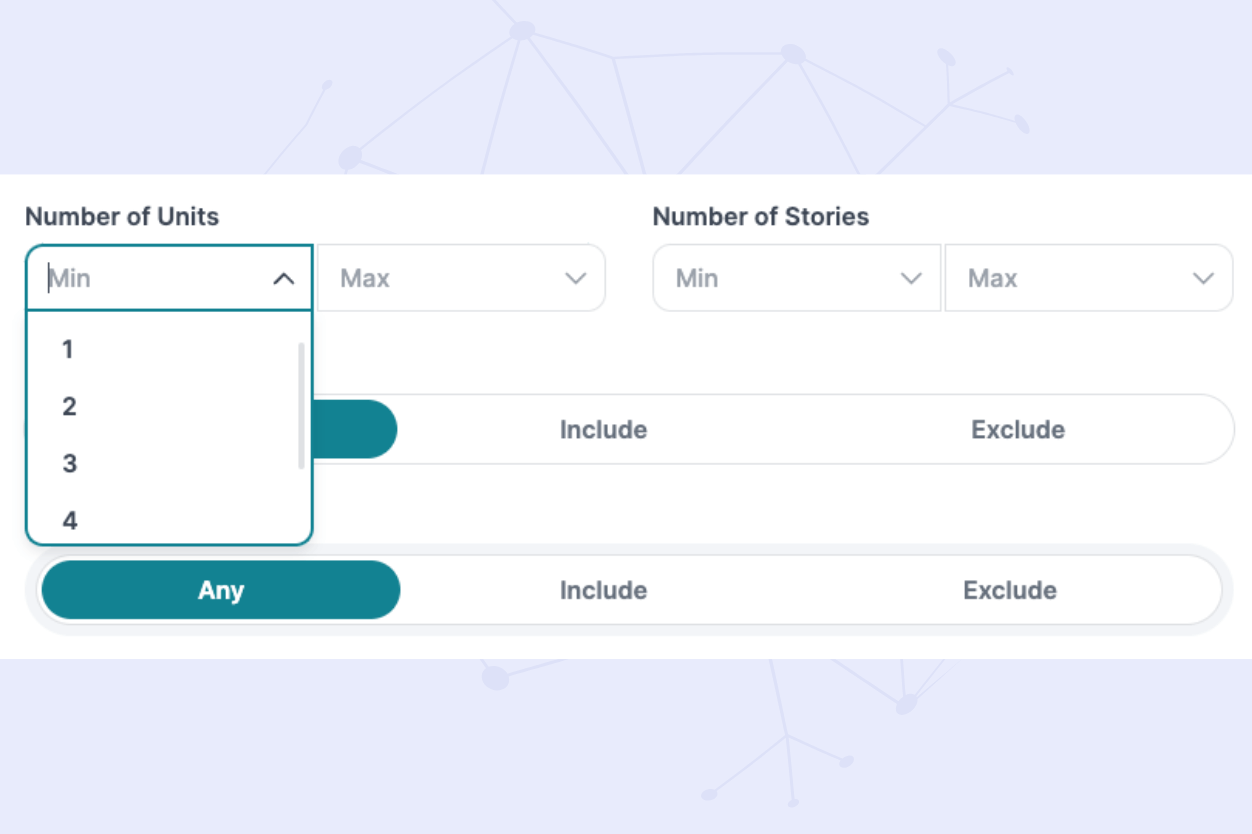Click the chevron icon on Stories Min dropdown
This screenshot has height=834, width=1252.
pos(911,278)
